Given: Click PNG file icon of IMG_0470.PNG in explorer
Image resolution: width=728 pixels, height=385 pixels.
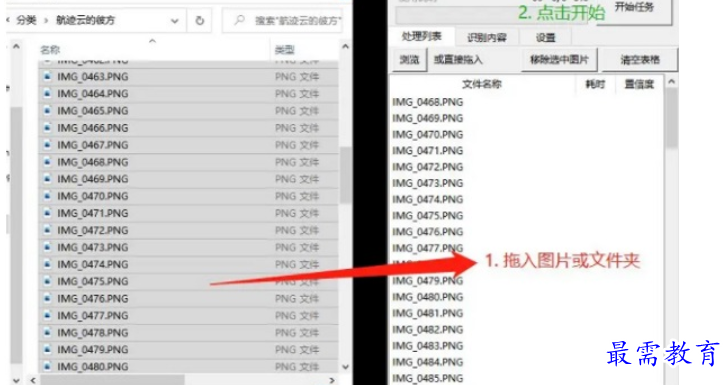Looking at the screenshot, I should coord(47,196).
